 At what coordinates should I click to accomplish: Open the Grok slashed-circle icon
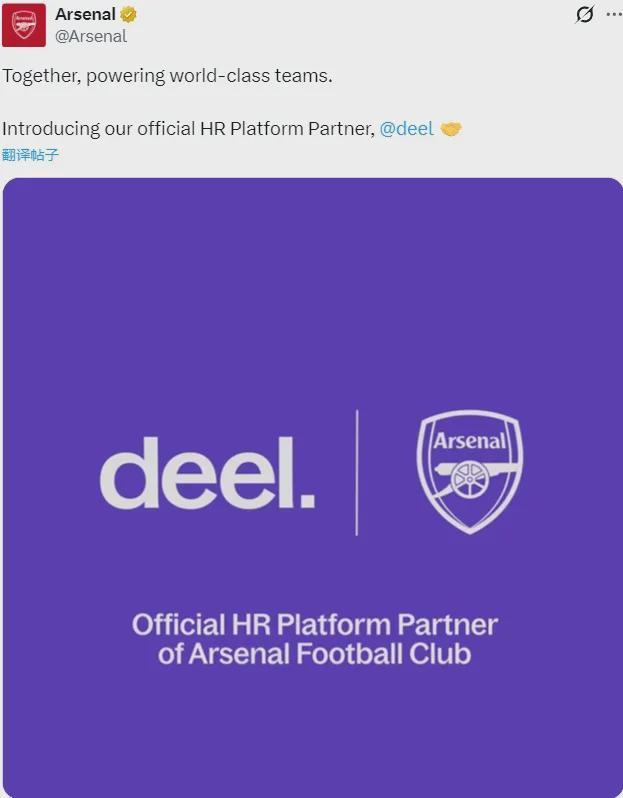tap(584, 14)
